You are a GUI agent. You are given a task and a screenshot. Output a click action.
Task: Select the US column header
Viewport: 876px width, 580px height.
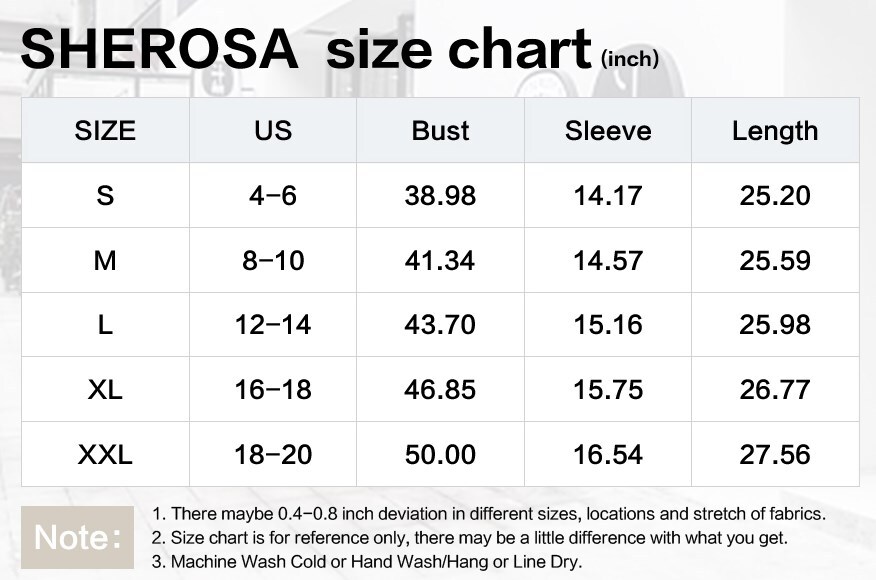pyautogui.click(x=273, y=131)
